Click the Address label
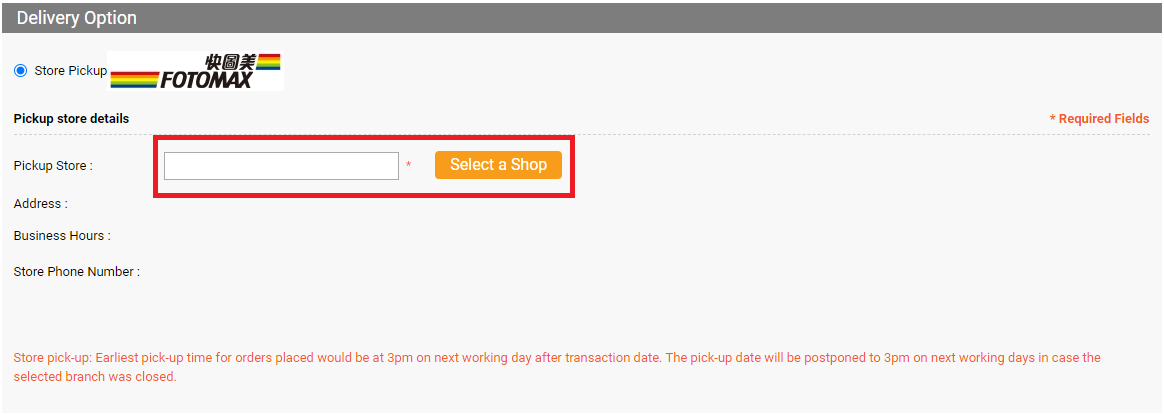The image size is (1164, 414). [40, 203]
